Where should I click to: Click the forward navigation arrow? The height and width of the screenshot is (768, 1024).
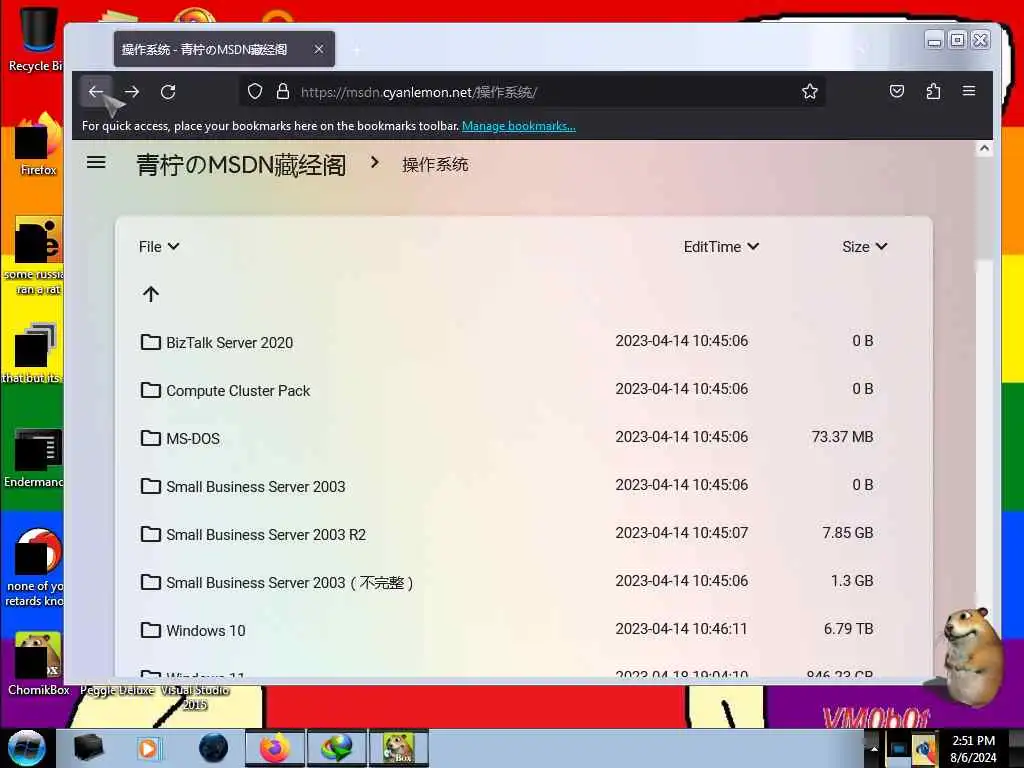point(132,91)
